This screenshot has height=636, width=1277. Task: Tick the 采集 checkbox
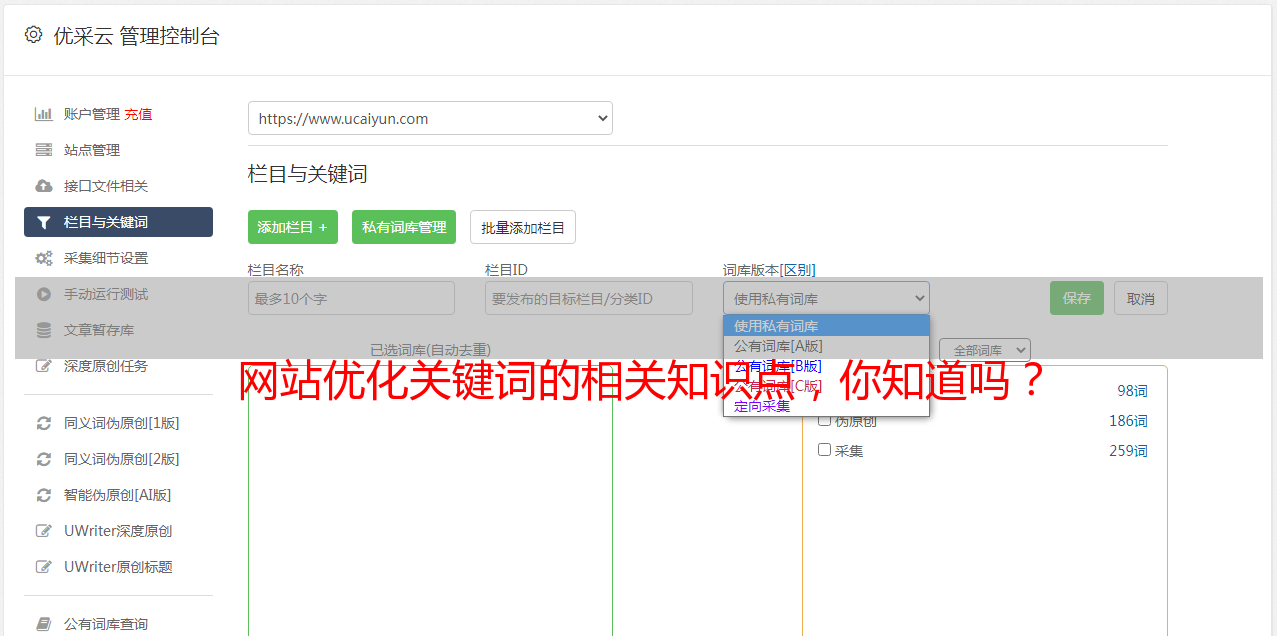point(824,450)
